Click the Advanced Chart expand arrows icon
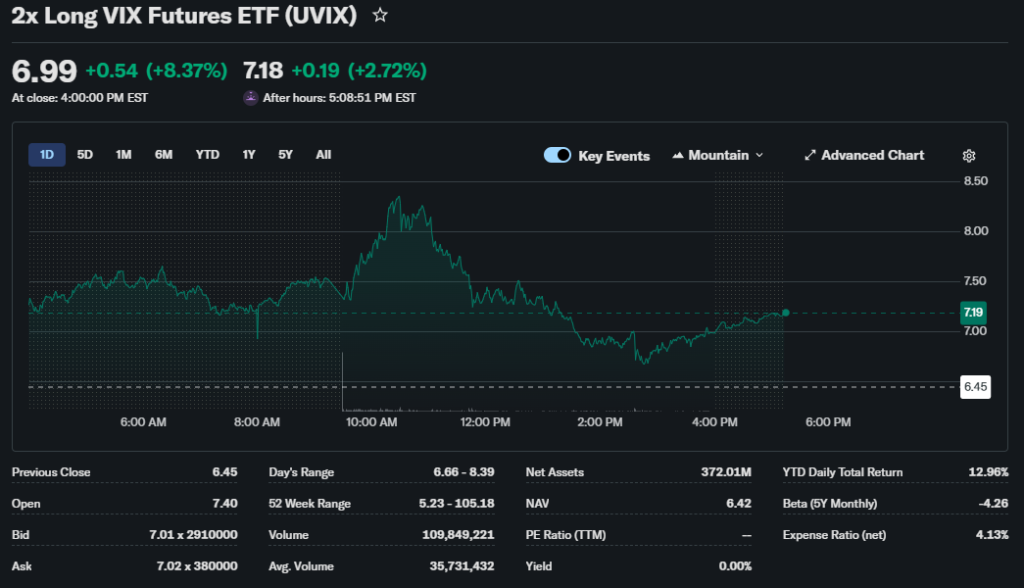The image size is (1024, 588). [x=811, y=156]
